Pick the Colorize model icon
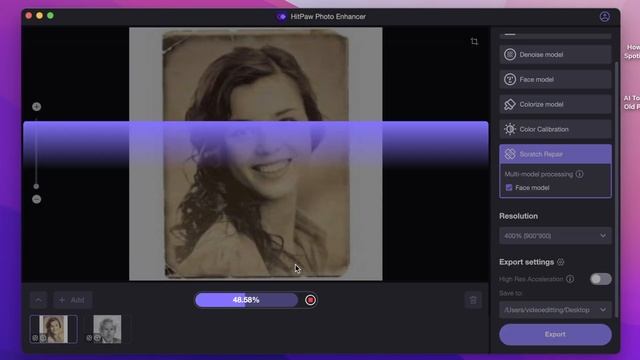Screen dimensions: 640x360 click(x=510, y=104)
